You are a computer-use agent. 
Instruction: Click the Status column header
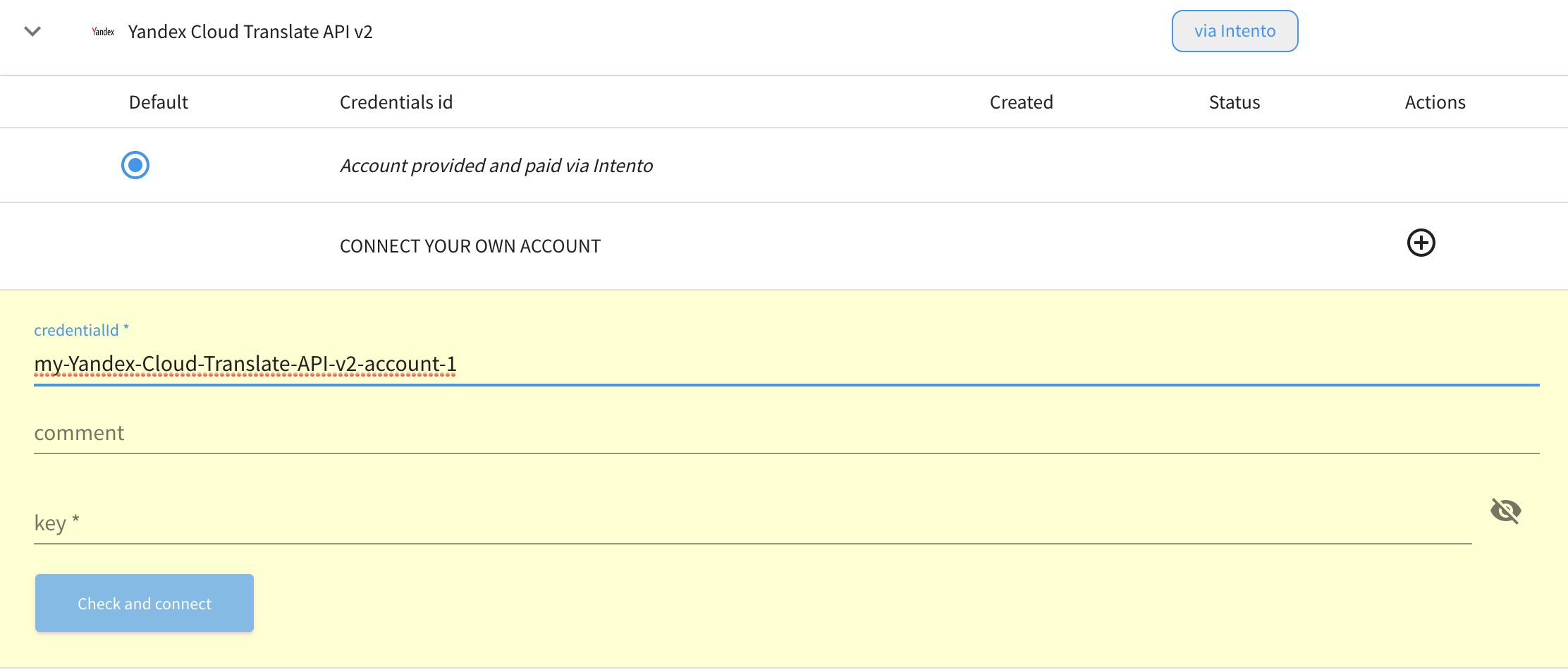[x=1235, y=102]
